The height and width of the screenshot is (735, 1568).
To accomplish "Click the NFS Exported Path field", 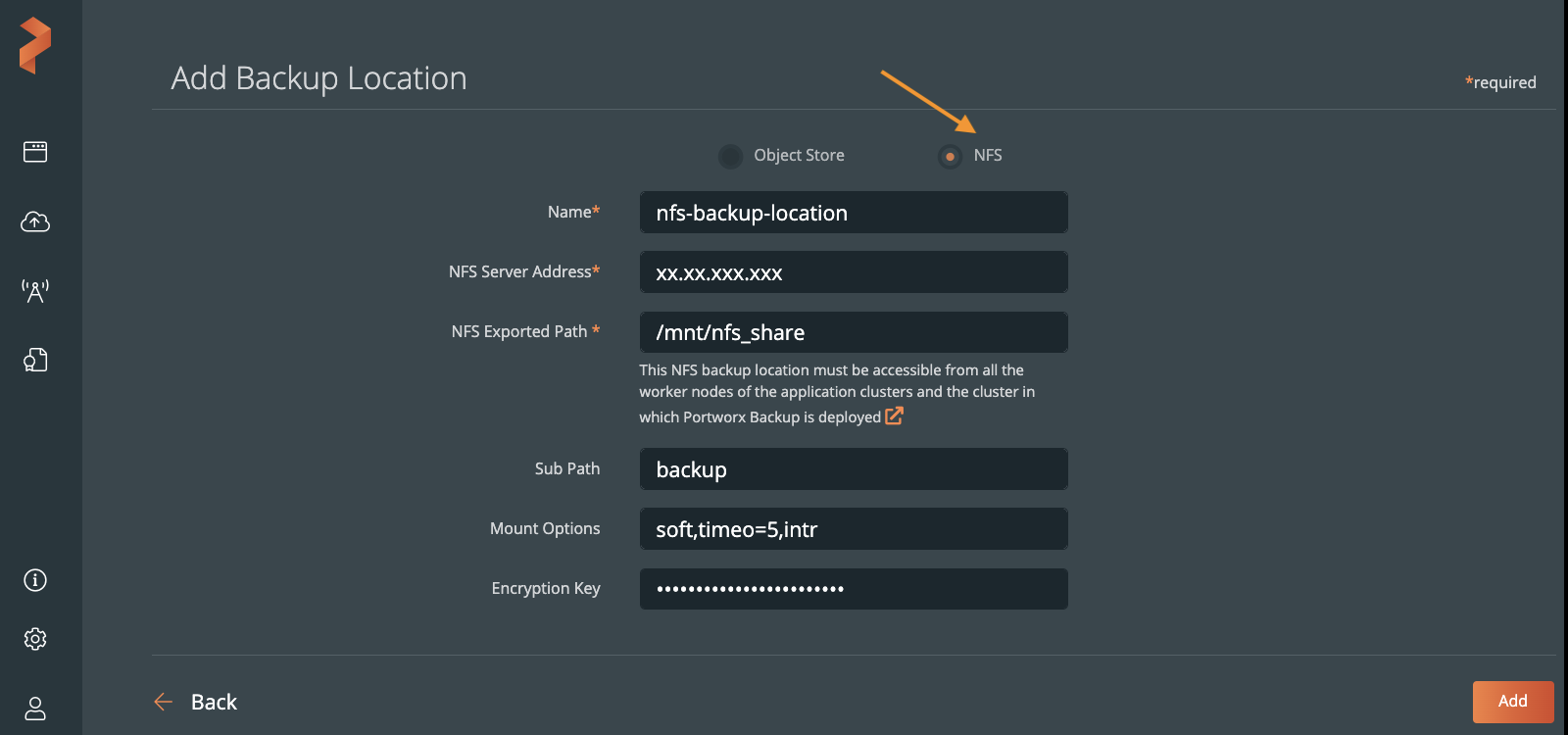I will (x=853, y=332).
